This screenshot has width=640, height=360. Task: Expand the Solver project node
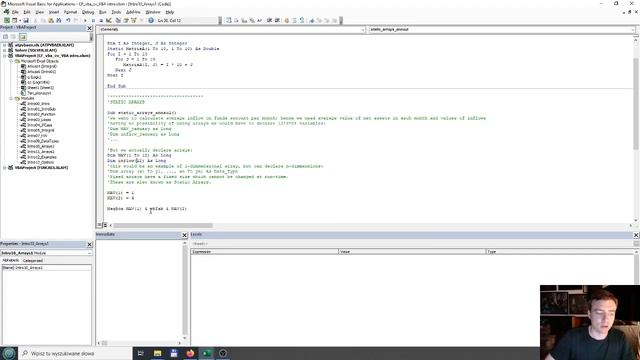tap(5, 50)
